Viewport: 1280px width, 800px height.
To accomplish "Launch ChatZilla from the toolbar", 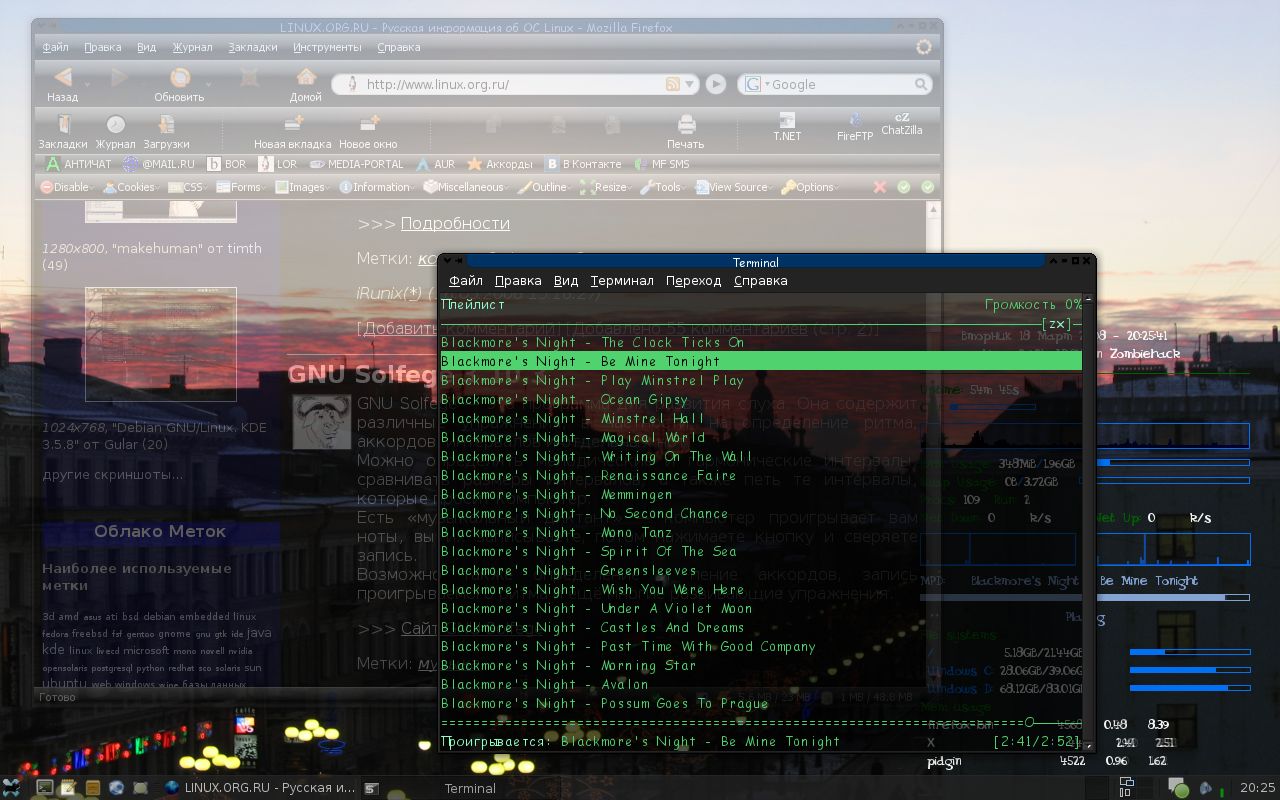I will 902,117.
